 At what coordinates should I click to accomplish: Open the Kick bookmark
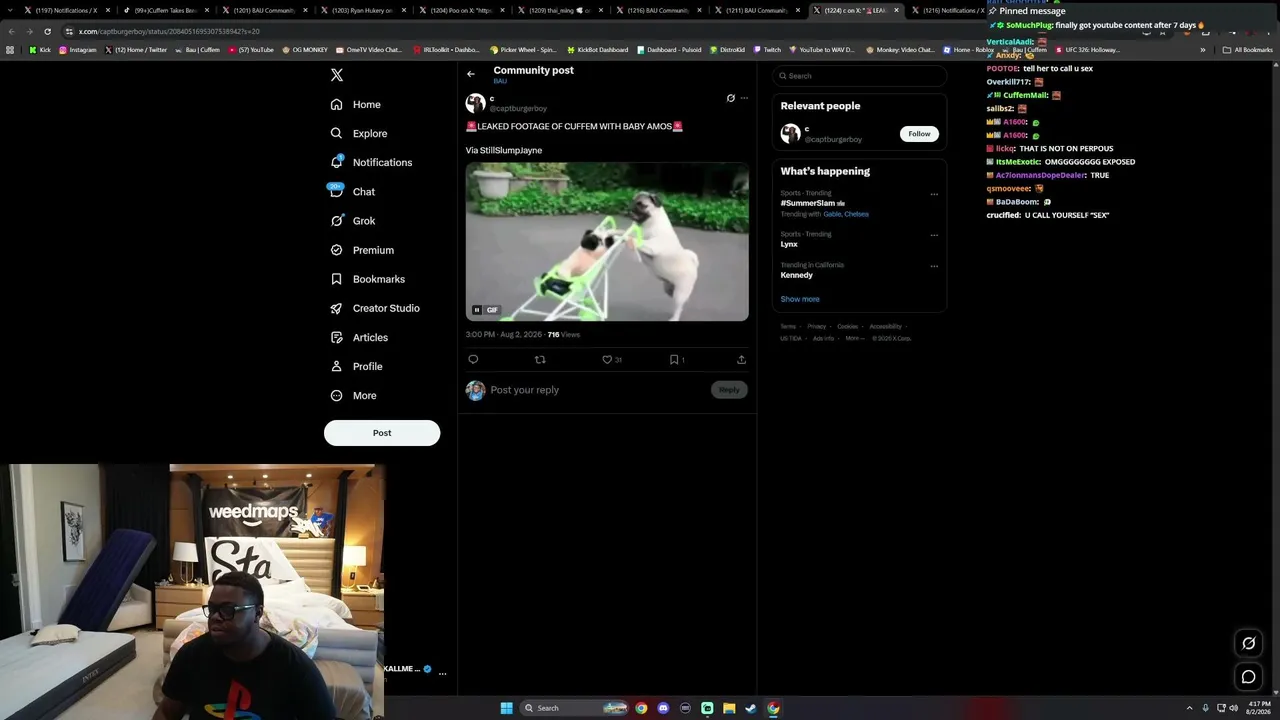coord(39,49)
